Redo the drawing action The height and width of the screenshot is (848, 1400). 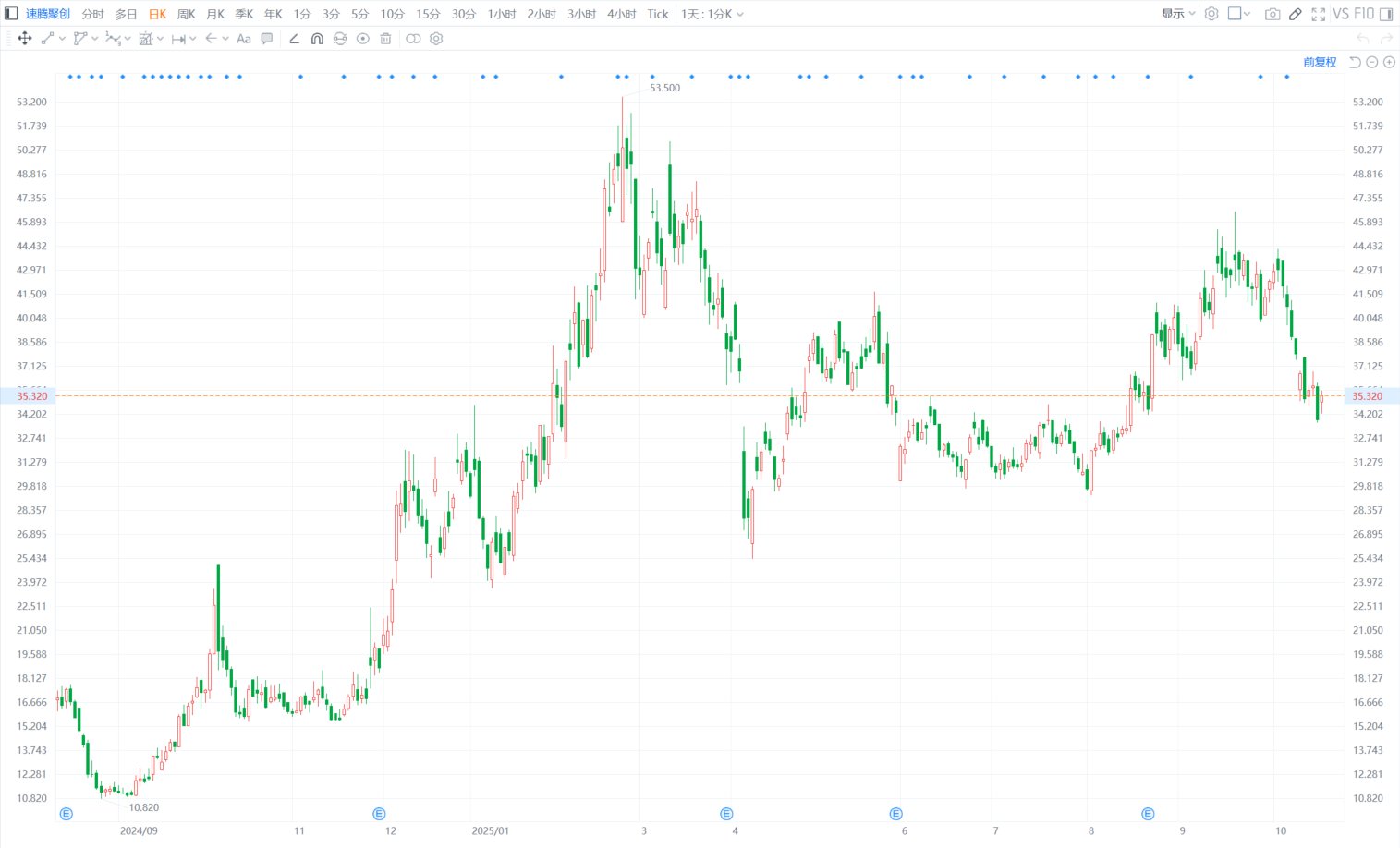point(1385,39)
